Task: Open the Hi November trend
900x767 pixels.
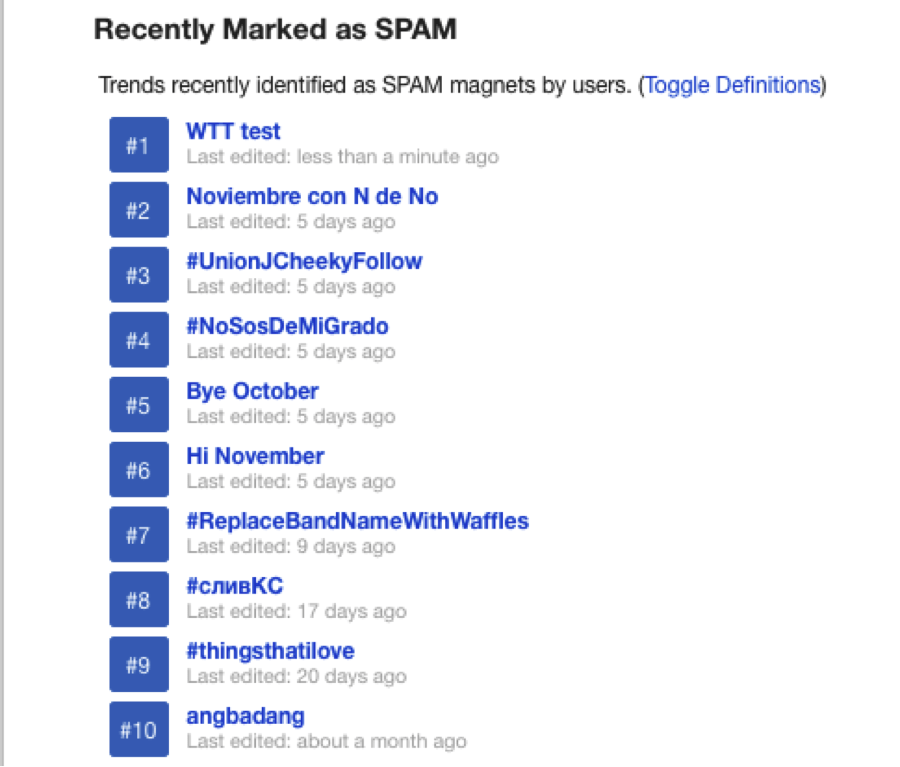Action: pos(255,456)
